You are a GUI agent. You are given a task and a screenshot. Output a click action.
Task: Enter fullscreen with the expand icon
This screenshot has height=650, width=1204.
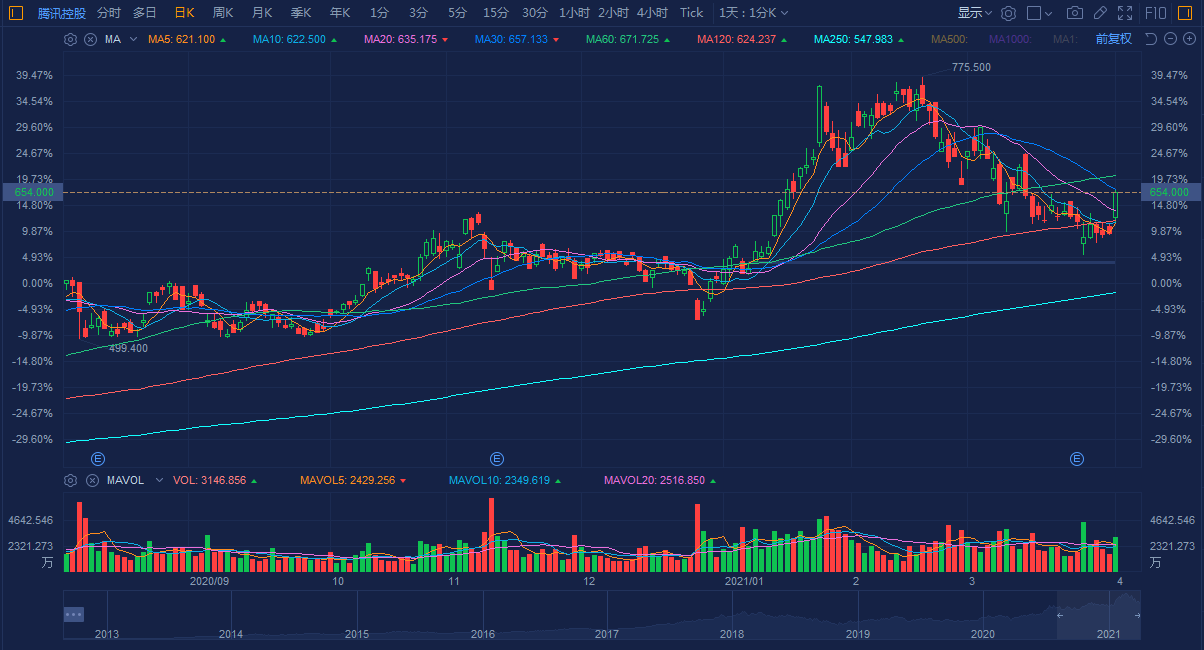(1125, 13)
